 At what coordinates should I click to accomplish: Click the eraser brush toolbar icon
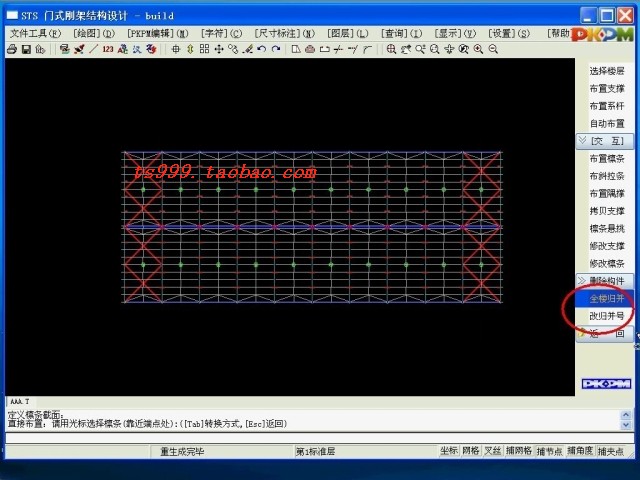pos(247,49)
